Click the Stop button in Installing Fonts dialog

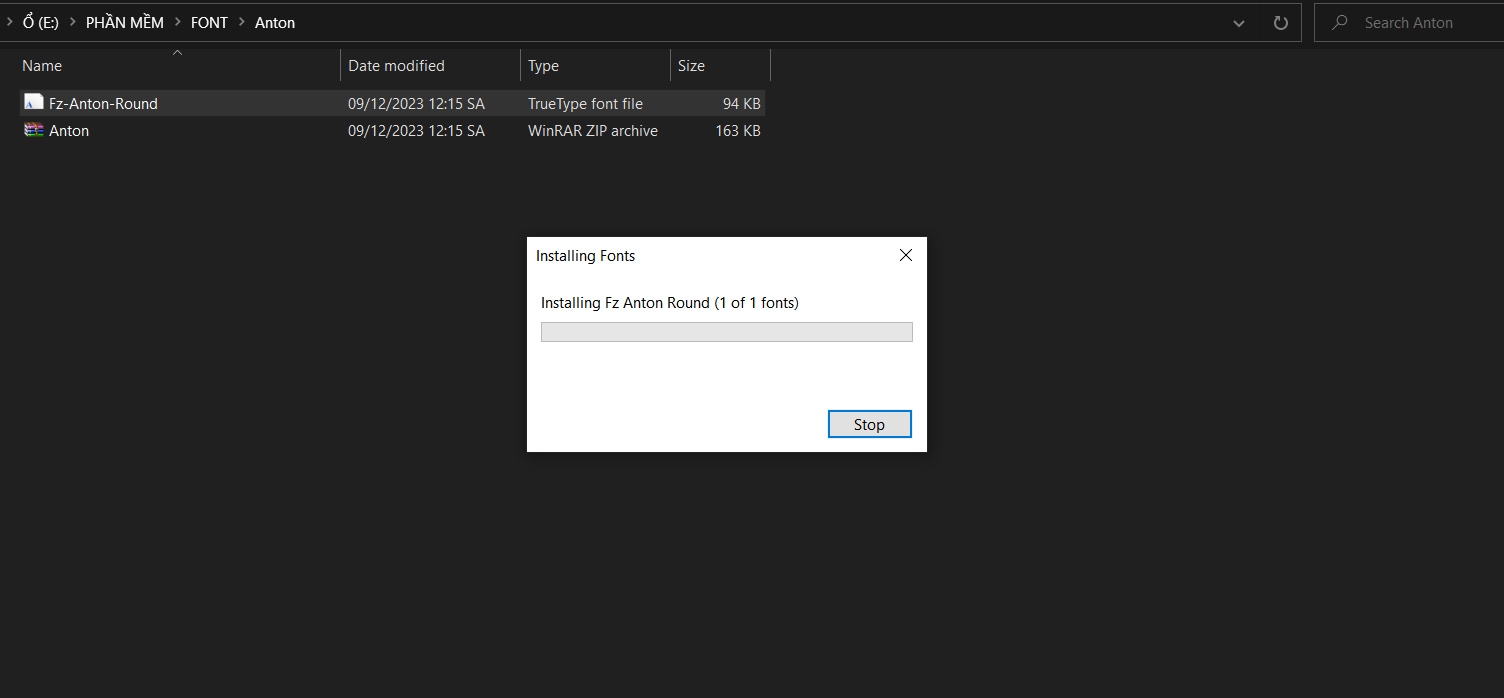(x=869, y=424)
